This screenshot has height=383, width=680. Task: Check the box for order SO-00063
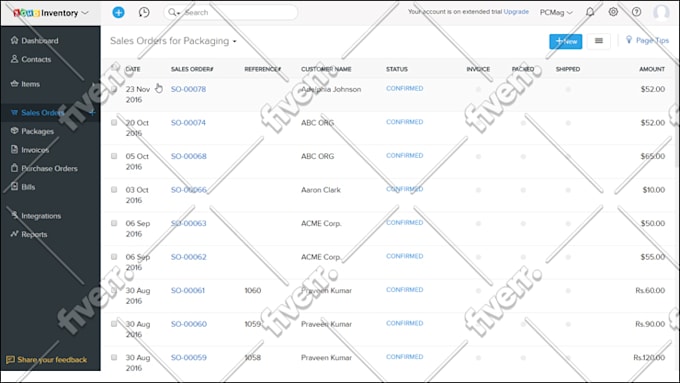[x=114, y=223]
